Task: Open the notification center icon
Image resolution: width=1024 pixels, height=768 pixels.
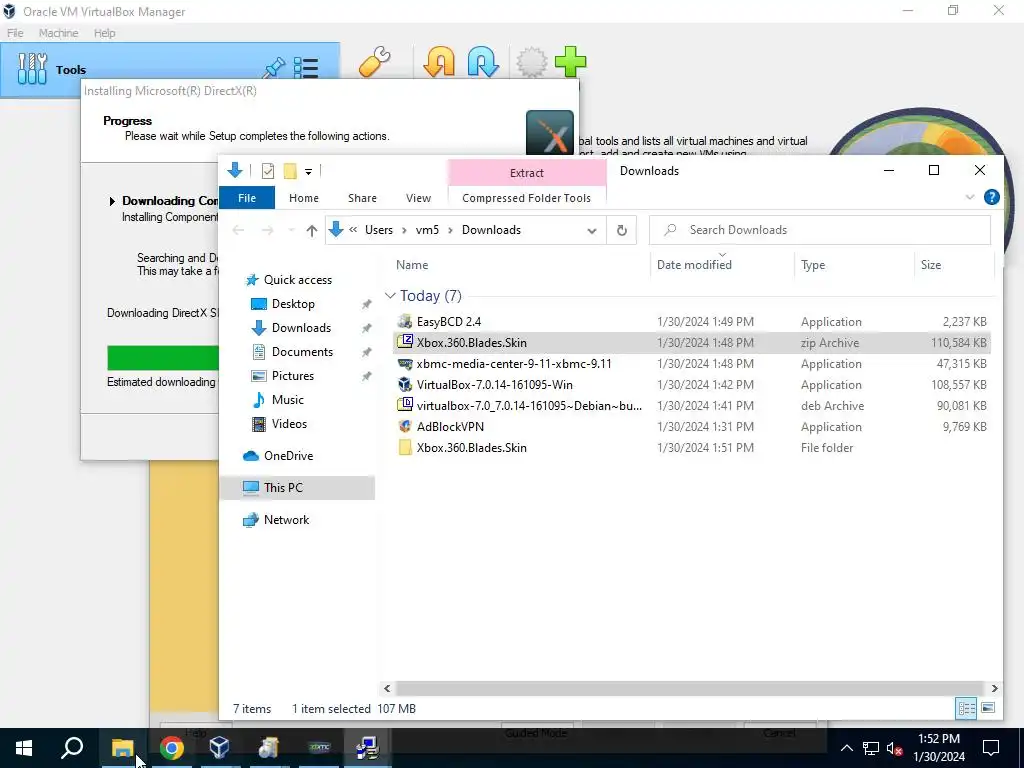Action: 991,748
